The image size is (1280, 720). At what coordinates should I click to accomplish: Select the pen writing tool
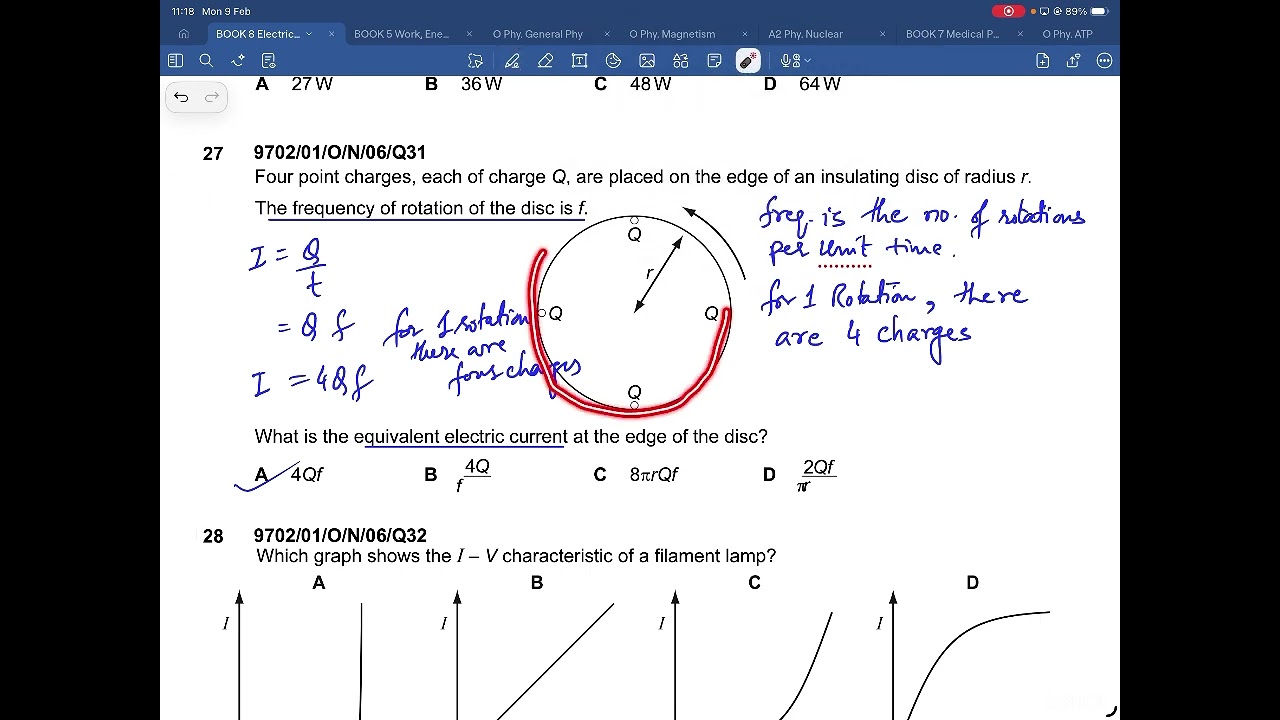(x=512, y=61)
